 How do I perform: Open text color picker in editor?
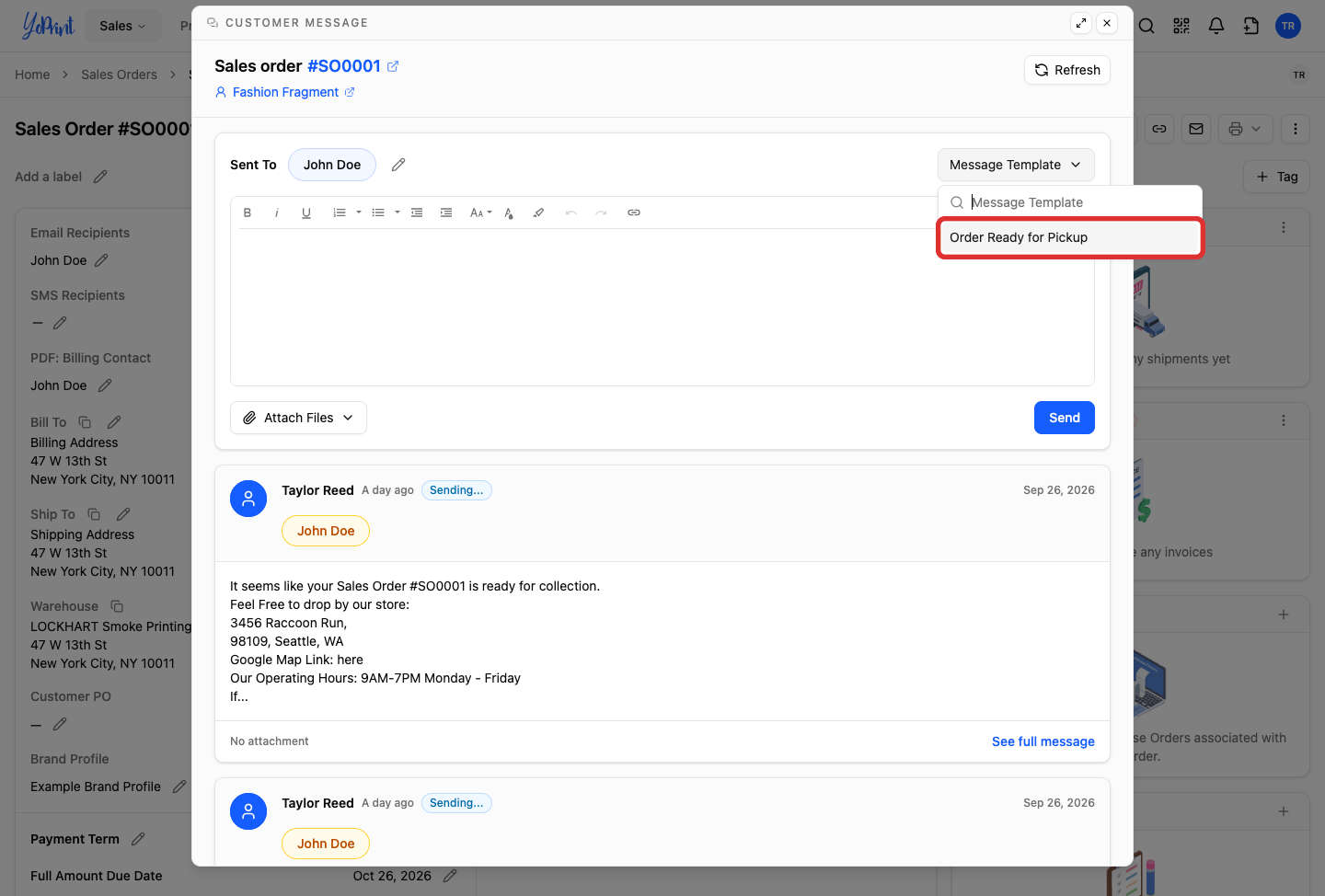509,213
